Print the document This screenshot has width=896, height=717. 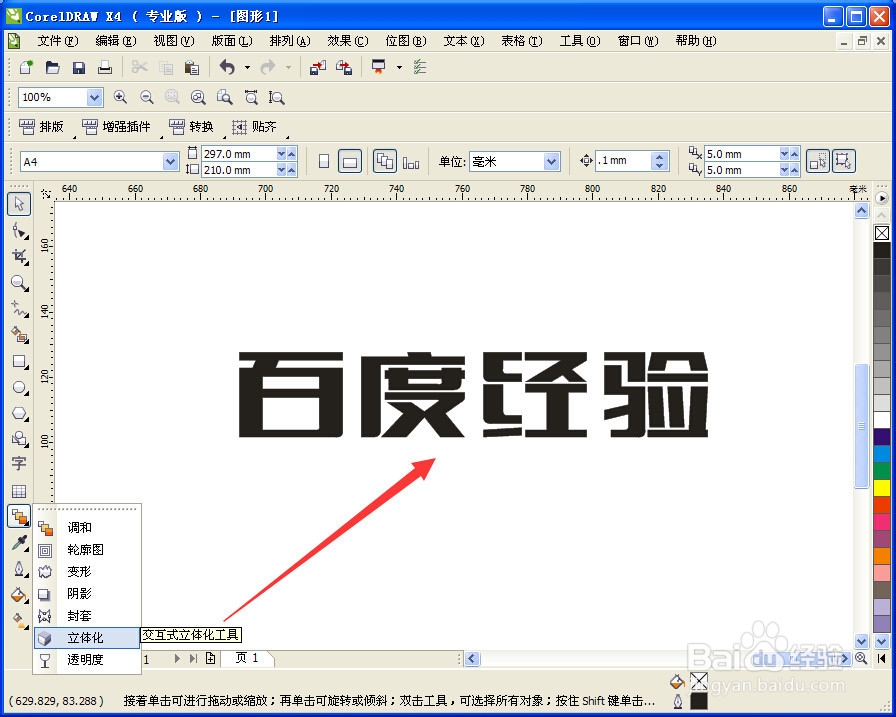point(105,67)
